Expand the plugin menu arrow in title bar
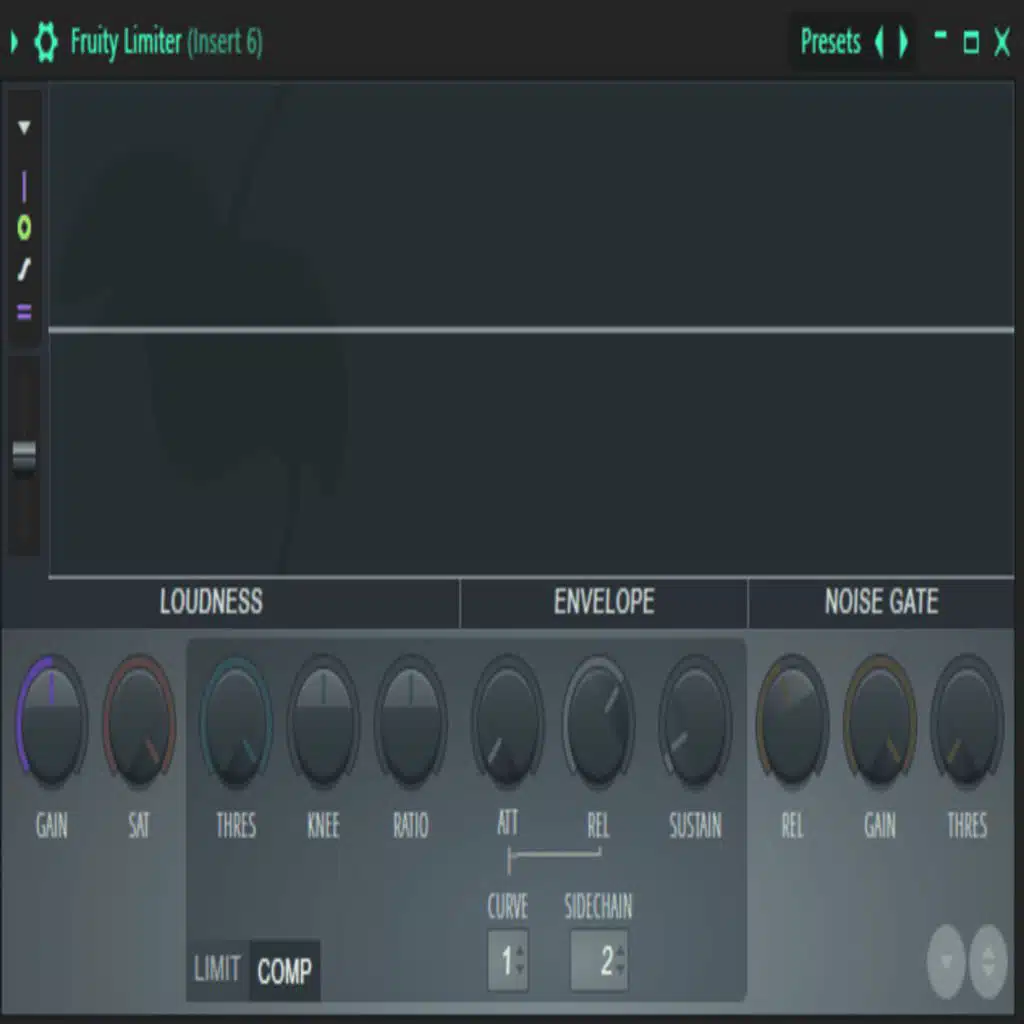This screenshot has width=1024, height=1024. coord(14,42)
